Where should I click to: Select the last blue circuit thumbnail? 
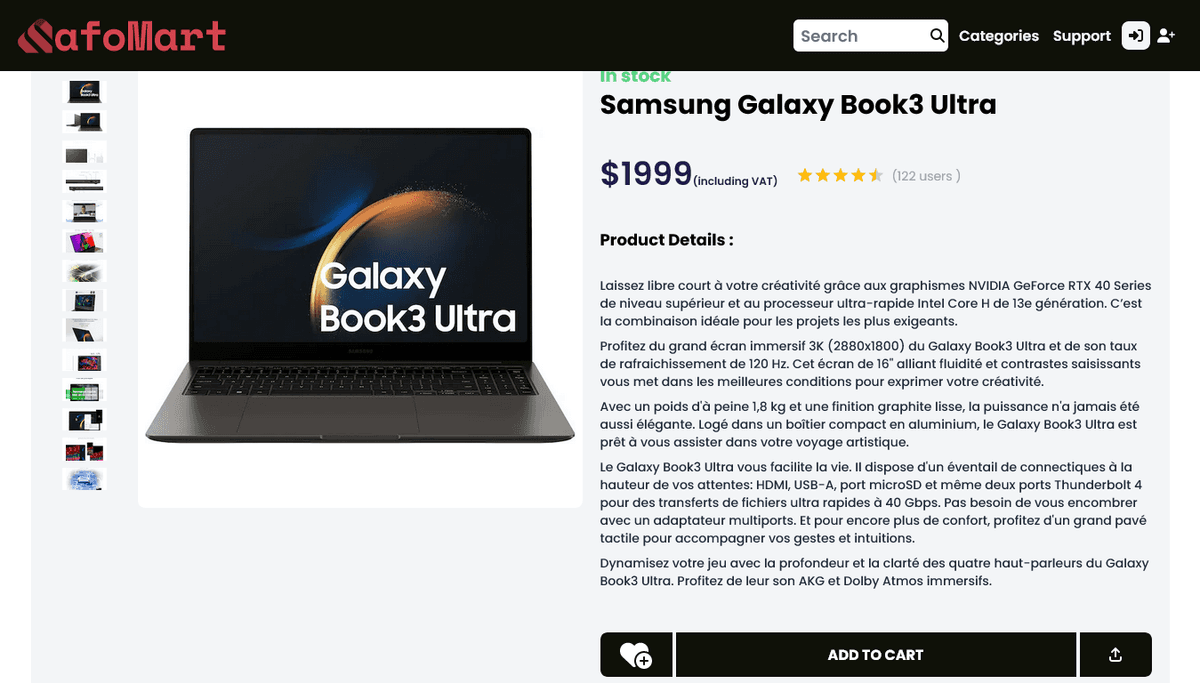84,480
